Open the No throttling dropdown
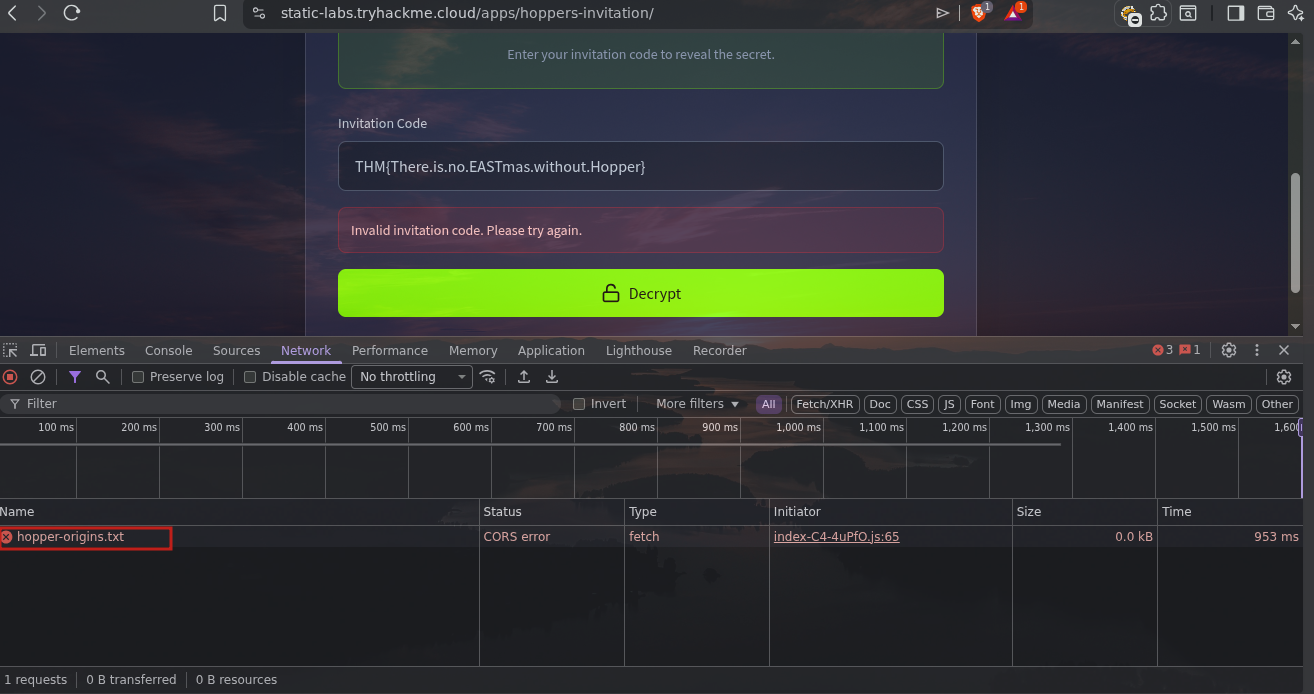 pos(411,377)
